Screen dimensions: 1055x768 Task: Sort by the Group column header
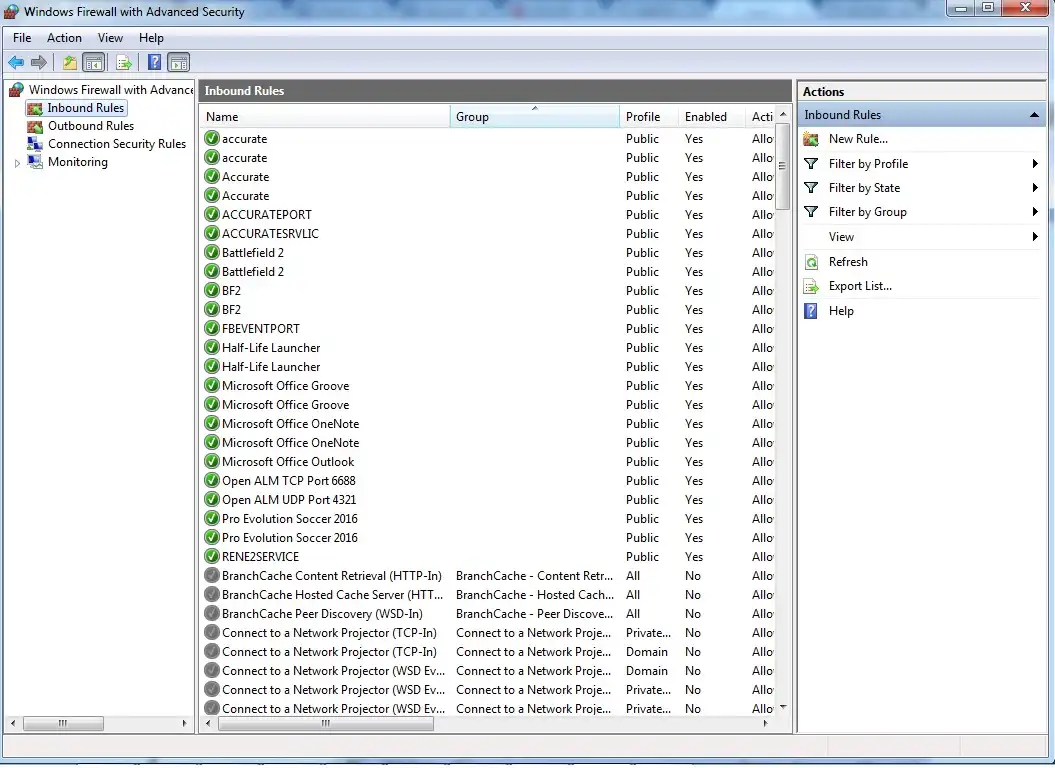(x=535, y=116)
